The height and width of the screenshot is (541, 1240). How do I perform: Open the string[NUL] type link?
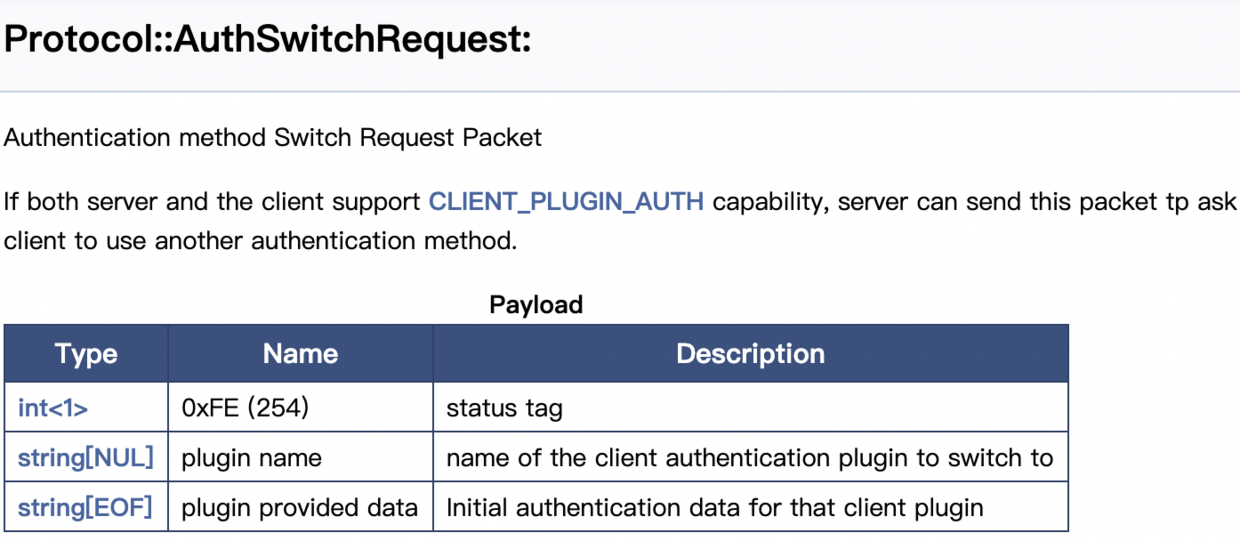click(85, 458)
